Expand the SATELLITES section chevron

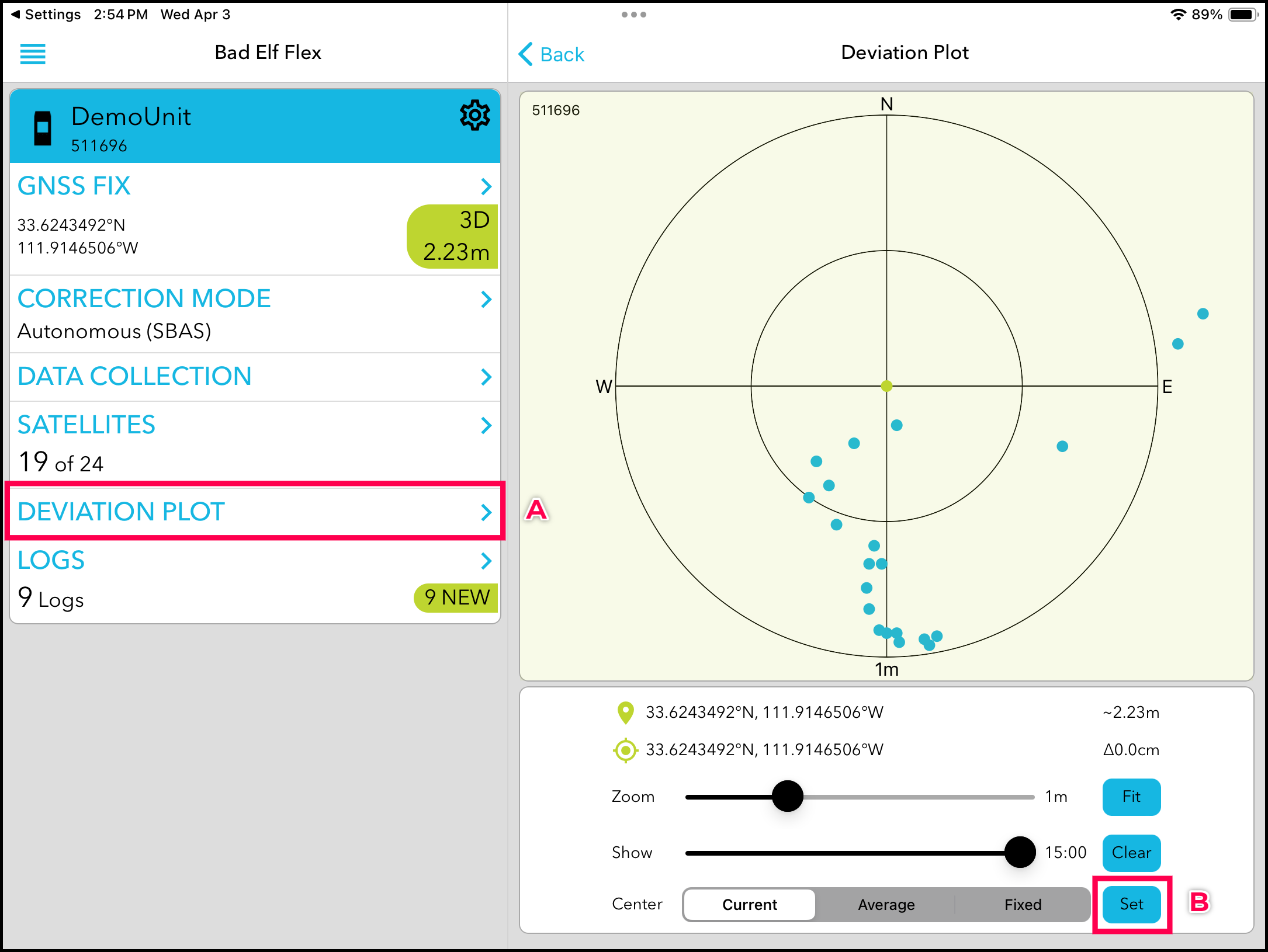486,425
